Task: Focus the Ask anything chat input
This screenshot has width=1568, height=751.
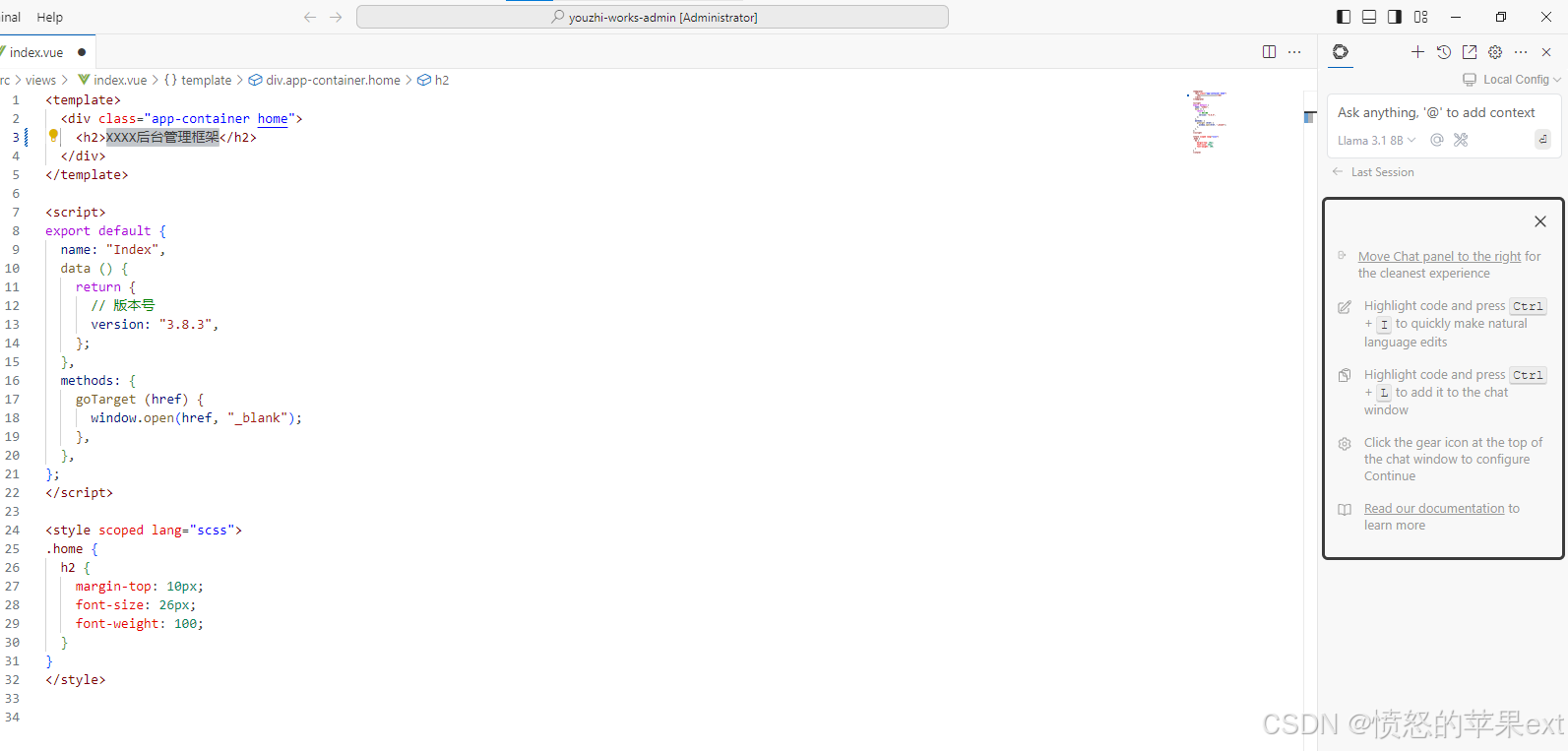Action: (x=1436, y=113)
